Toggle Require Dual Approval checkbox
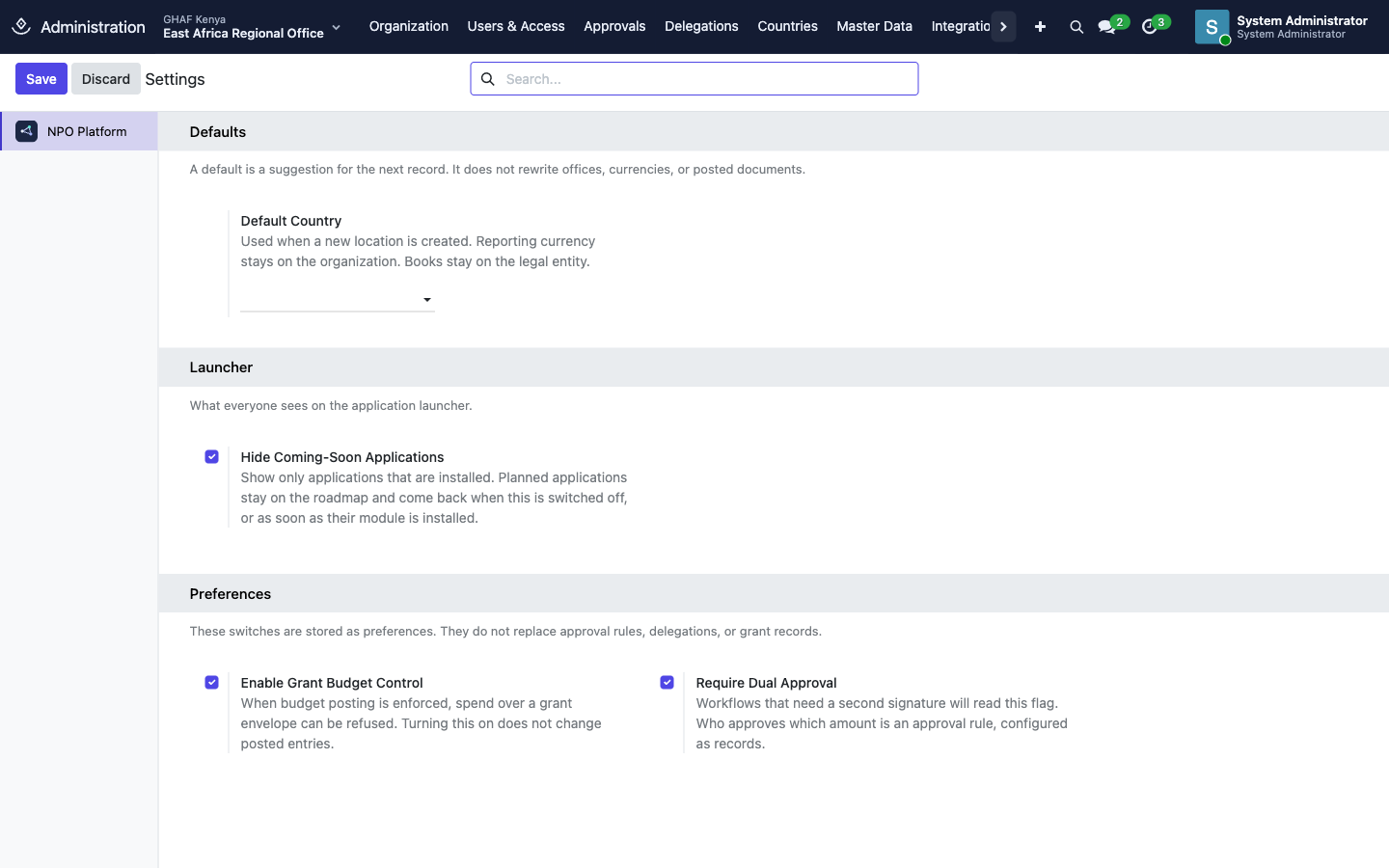 (x=667, y=683)
